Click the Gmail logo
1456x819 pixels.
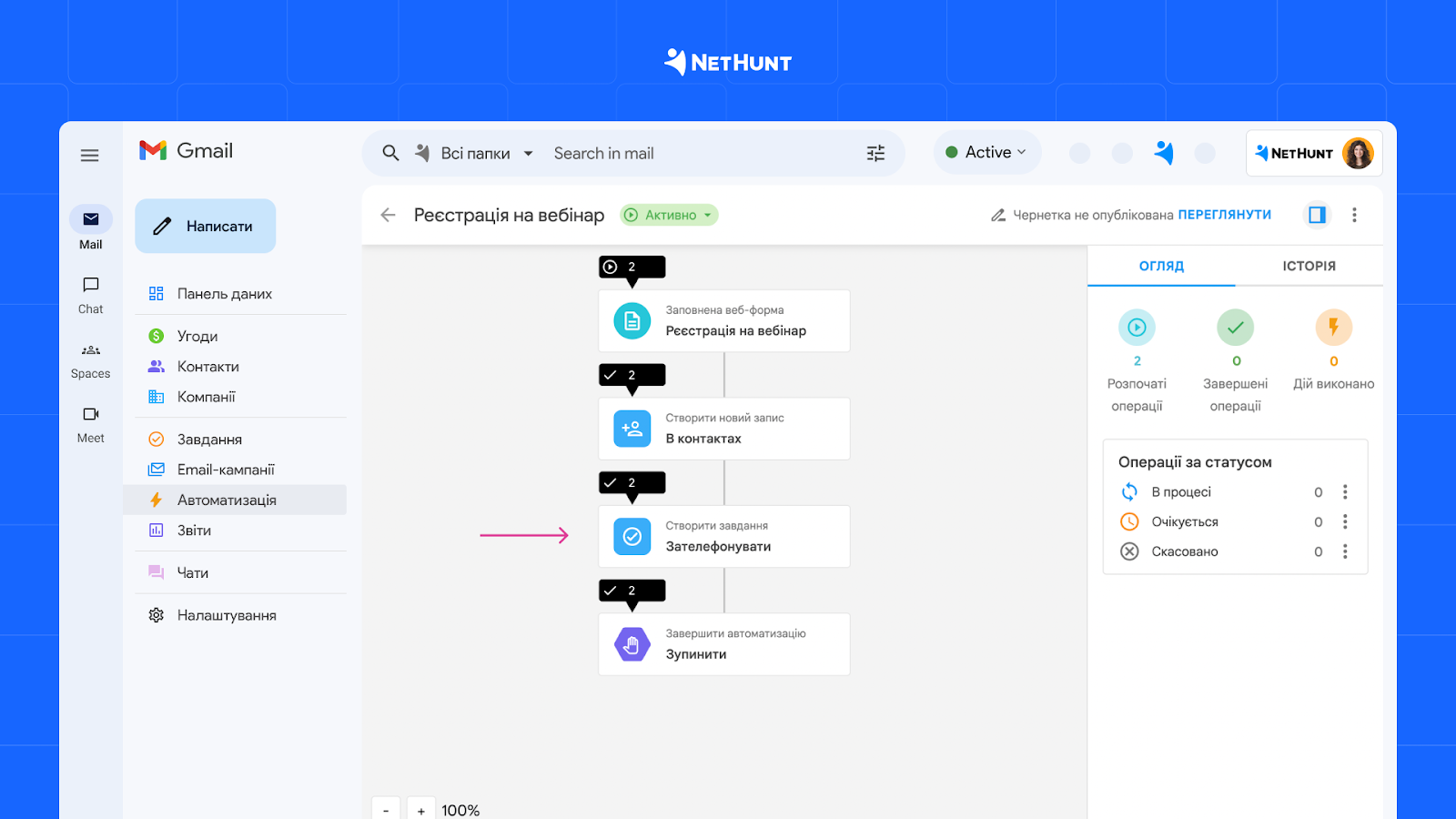click(186, 150)
